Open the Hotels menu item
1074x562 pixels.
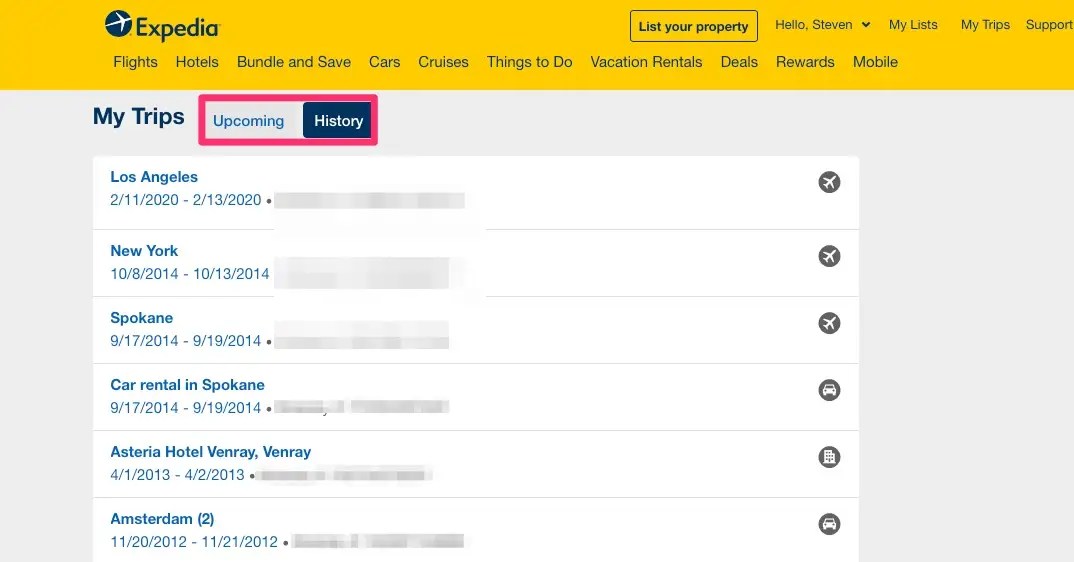point(197,62)
